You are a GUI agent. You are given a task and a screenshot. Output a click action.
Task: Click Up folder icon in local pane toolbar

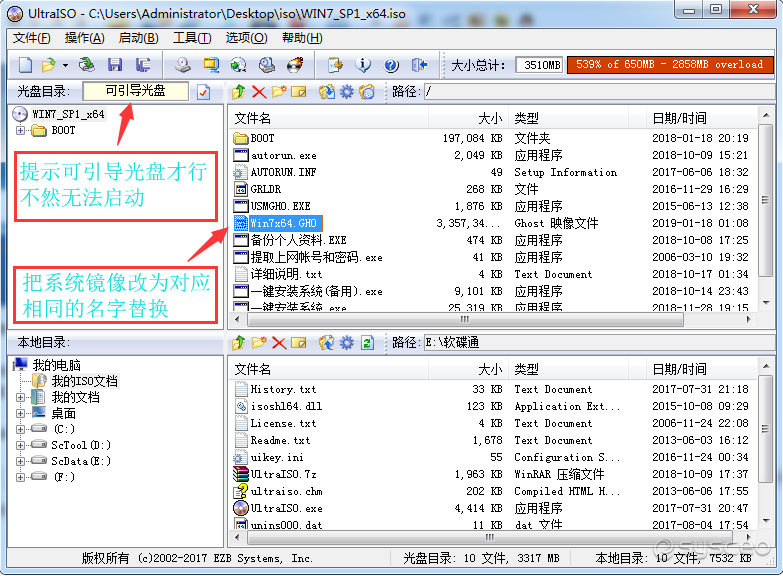click(239, 343)
